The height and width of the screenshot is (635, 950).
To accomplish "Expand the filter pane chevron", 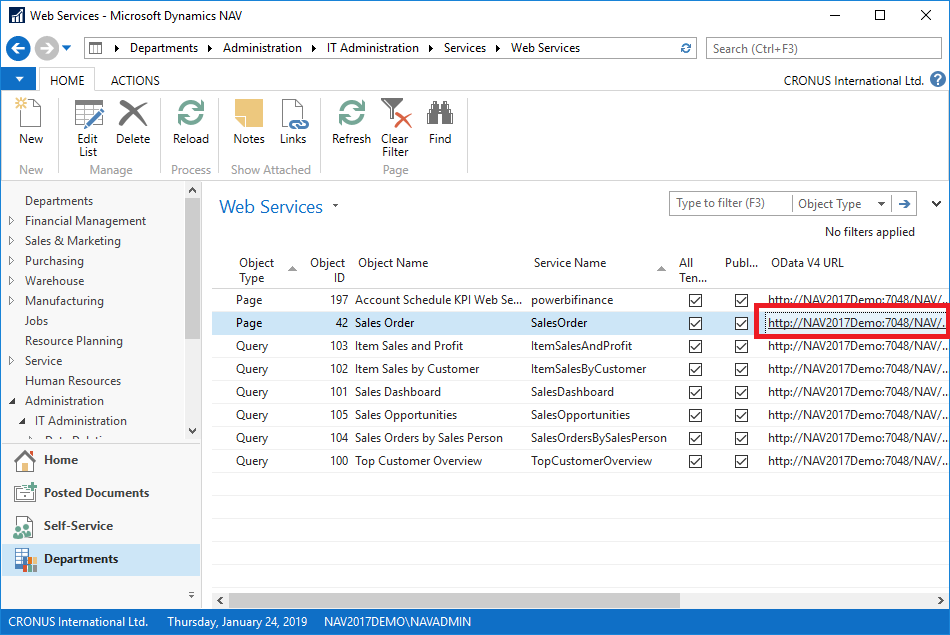I will (x=936, y=204).
